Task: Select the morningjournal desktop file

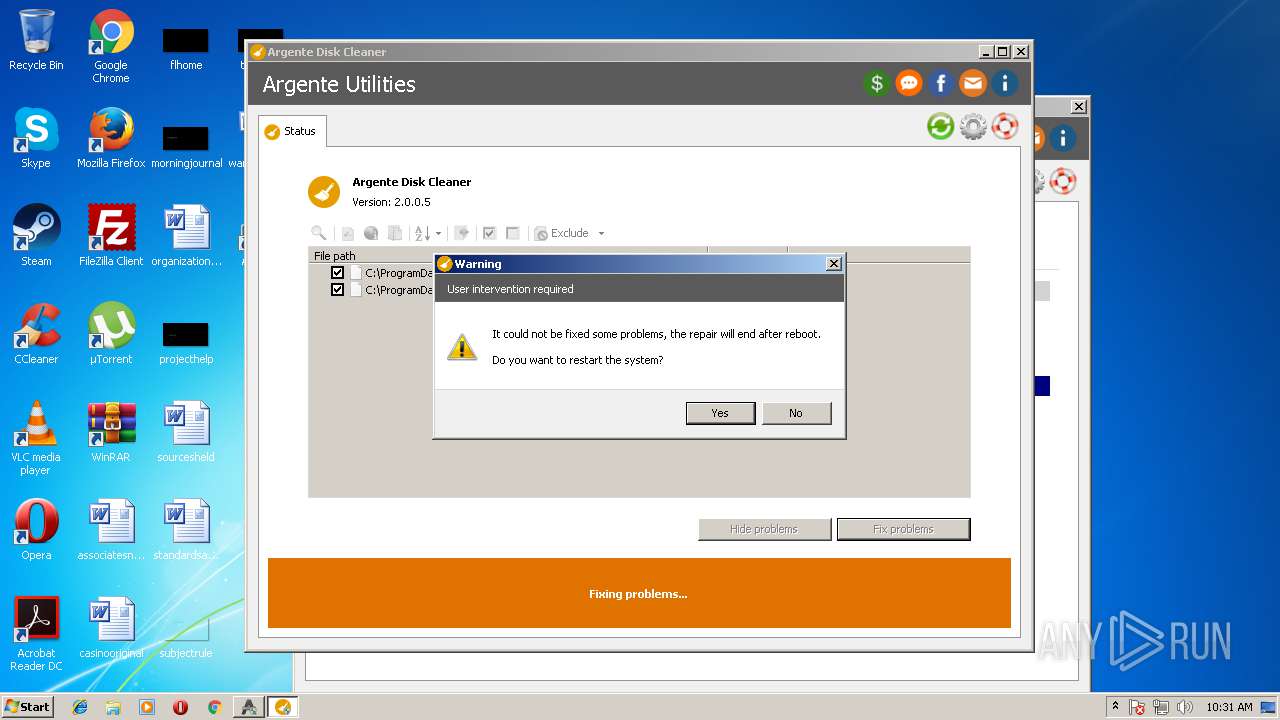Action: coord(186,146)
